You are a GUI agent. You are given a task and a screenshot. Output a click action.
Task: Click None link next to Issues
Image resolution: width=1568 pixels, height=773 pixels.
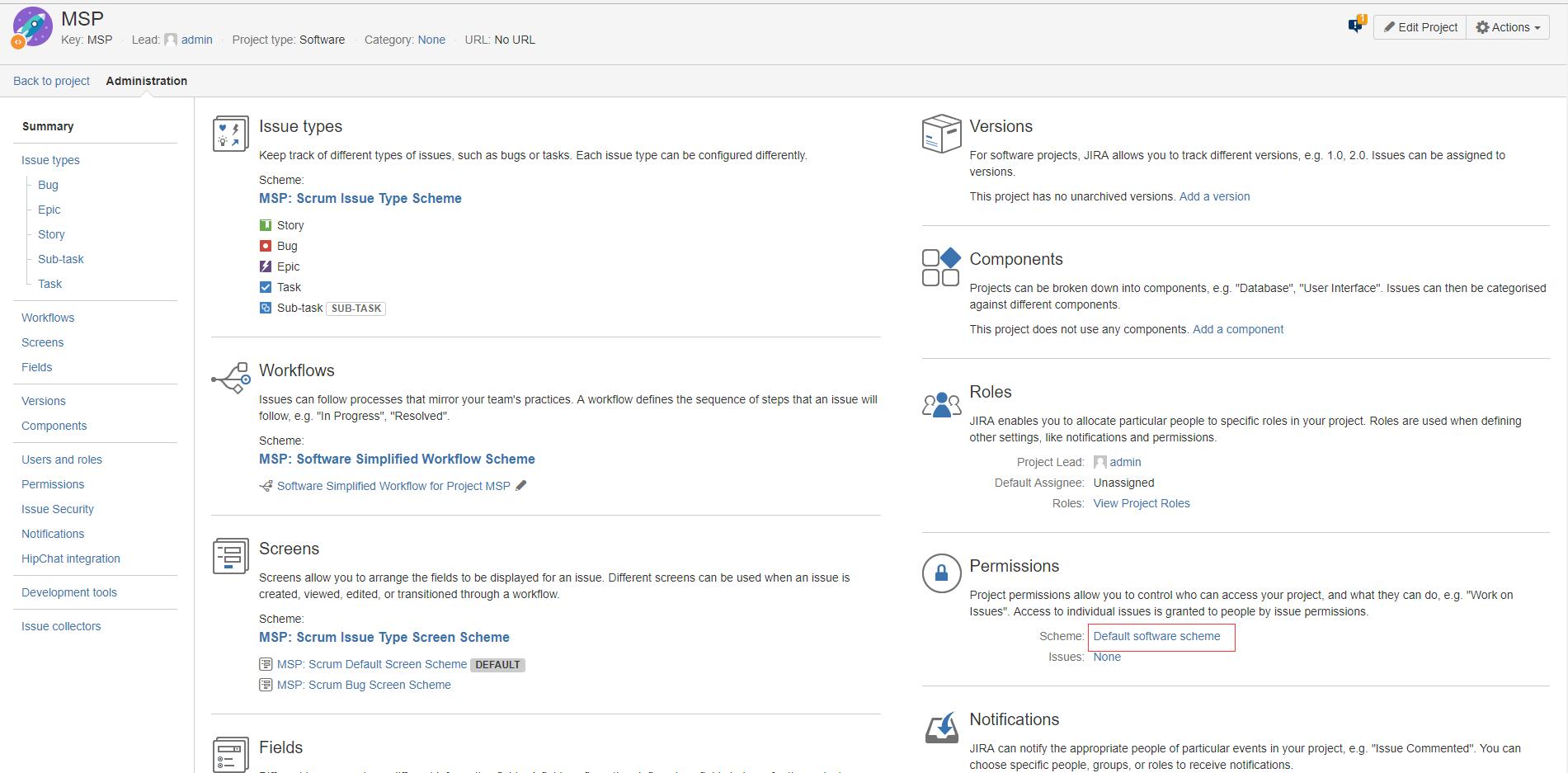pos(1107,657)
